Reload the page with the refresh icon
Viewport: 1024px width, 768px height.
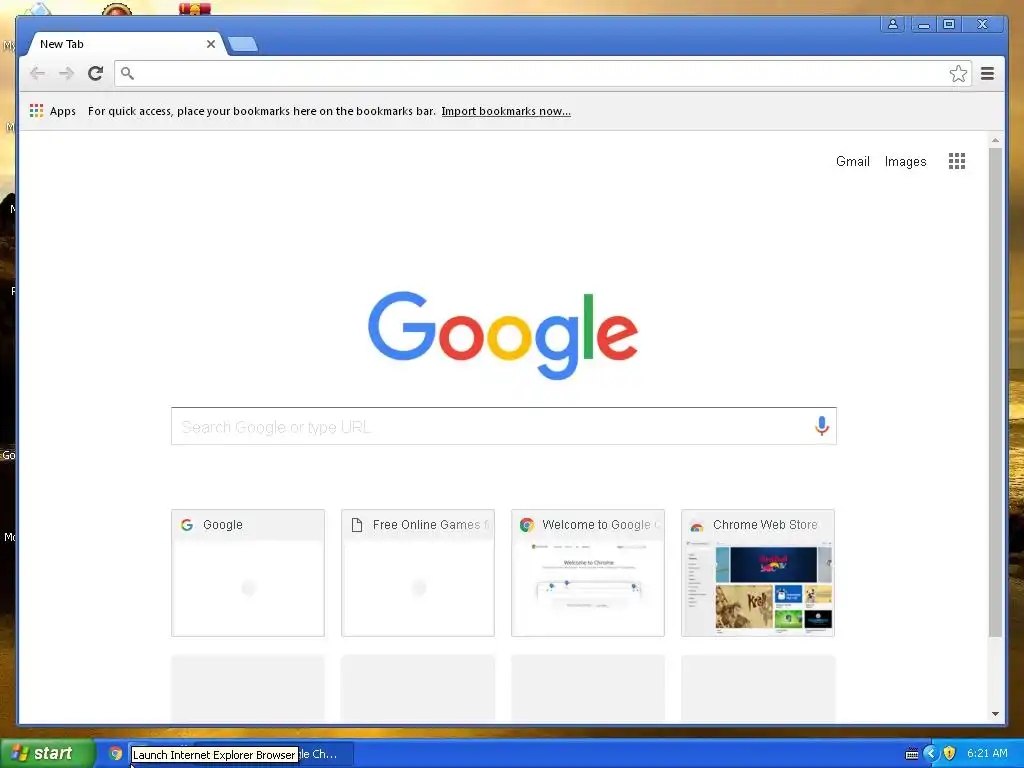click(x=95, y=73)
